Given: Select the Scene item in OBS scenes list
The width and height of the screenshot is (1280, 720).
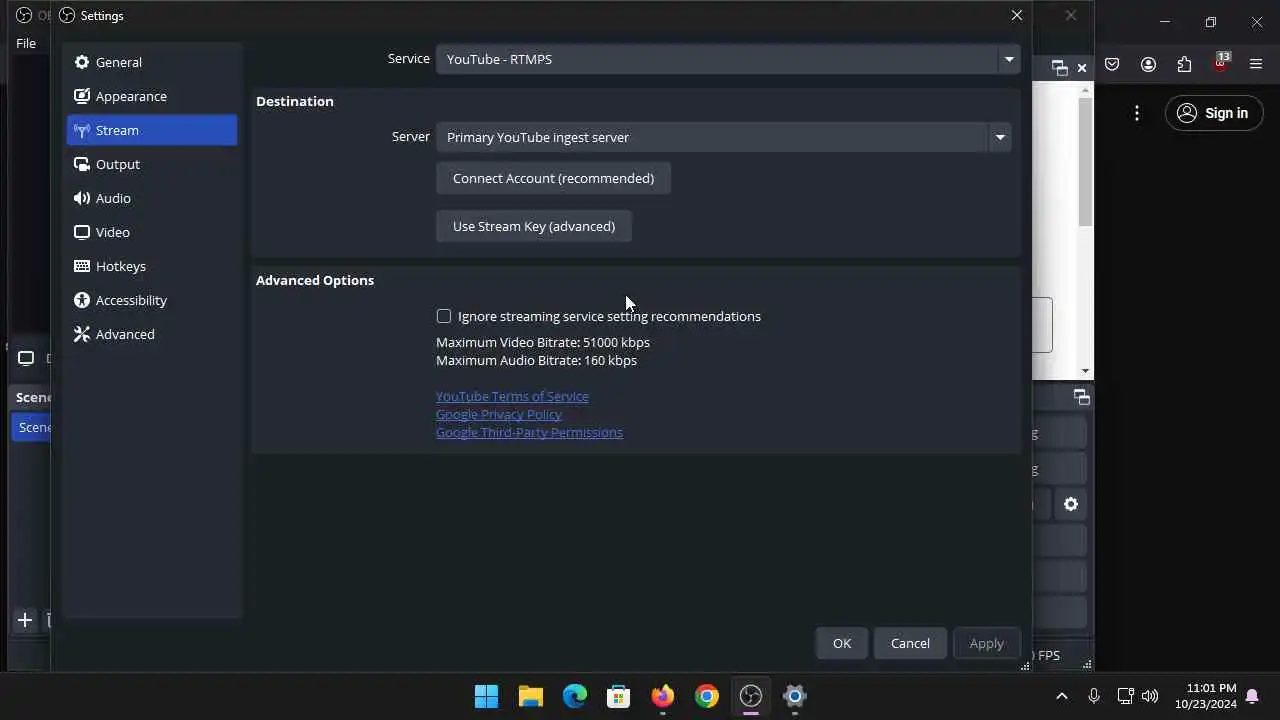Looking at the screenshot, I should 32,427.
